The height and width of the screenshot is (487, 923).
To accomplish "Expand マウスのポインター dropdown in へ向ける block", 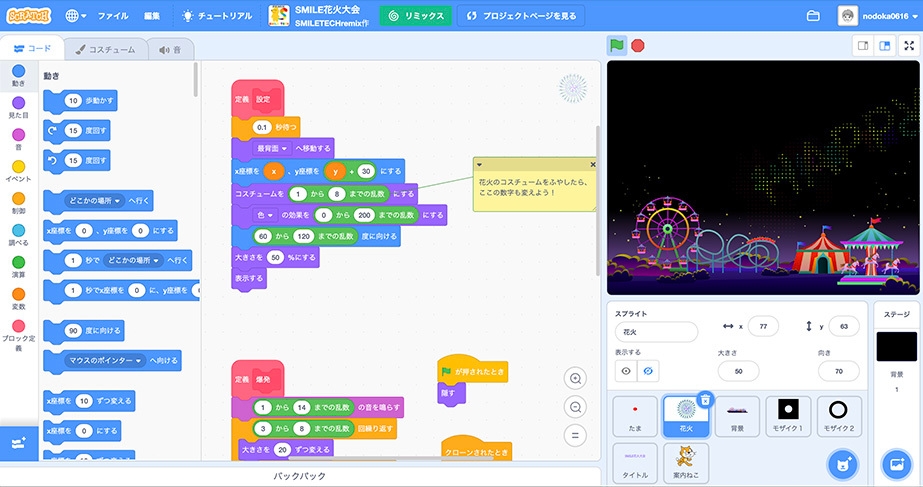I will coord(106,360).
